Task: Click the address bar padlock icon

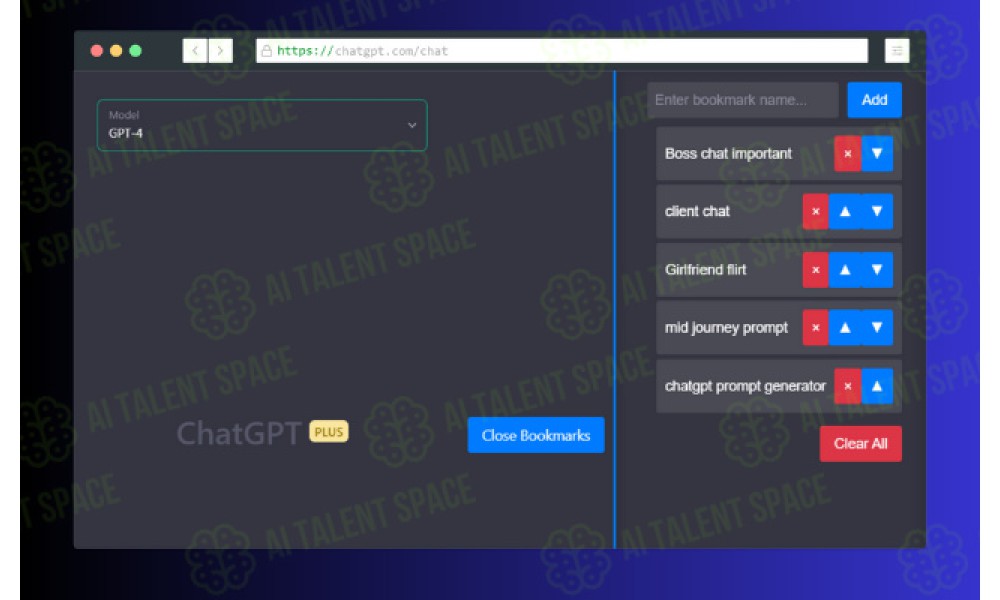Action: click(267, 51)
